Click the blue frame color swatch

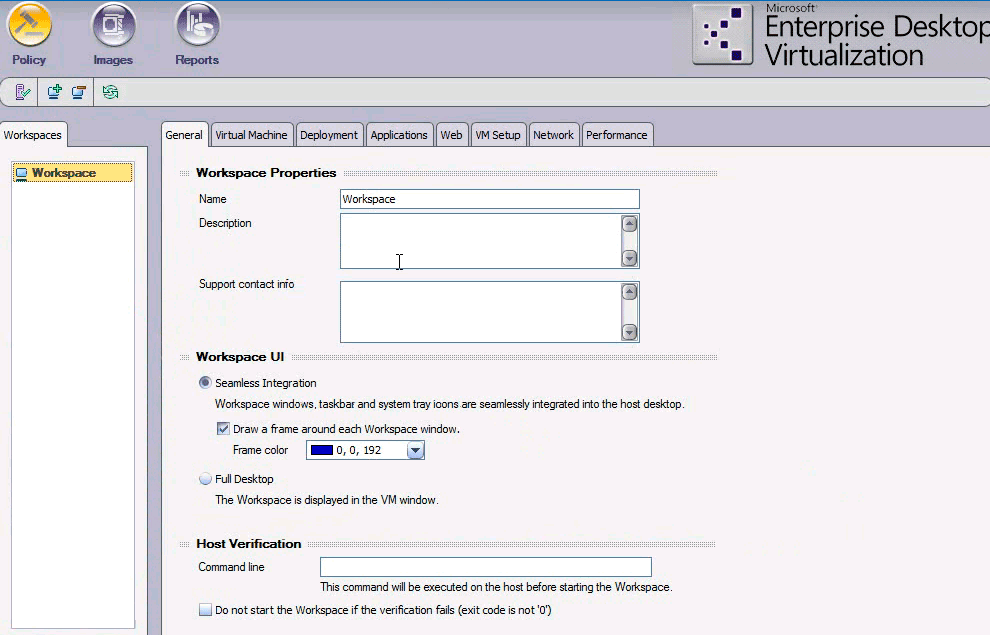click(322, 450)
